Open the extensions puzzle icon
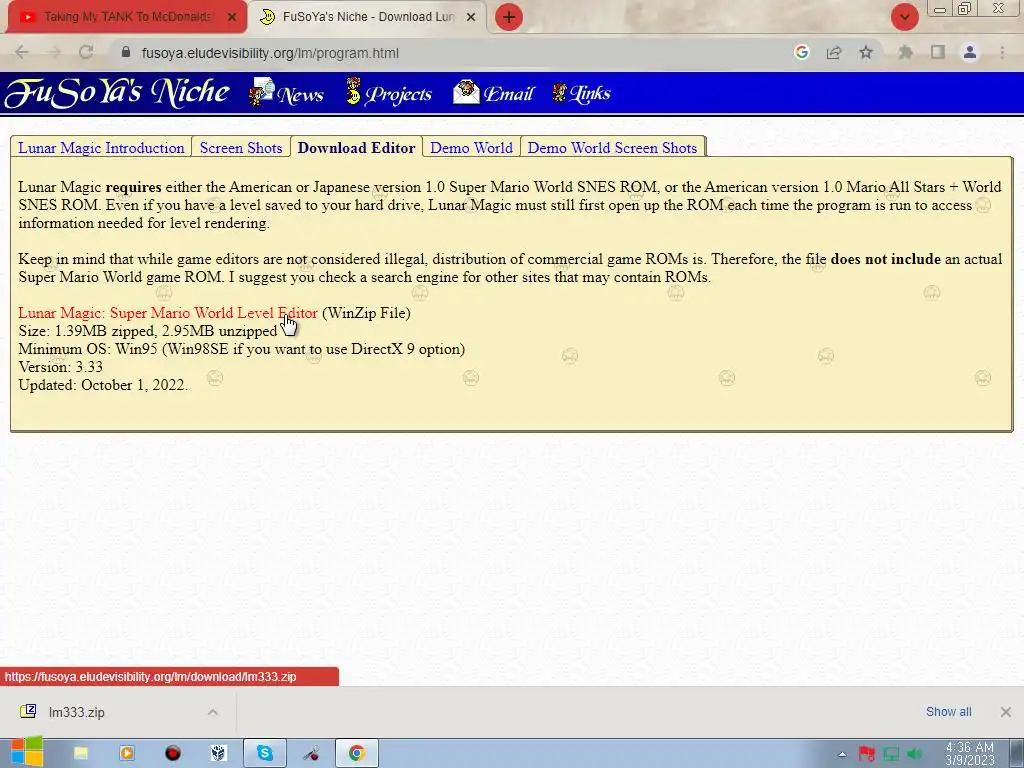Image resolution: width=1024 pixels, height=768 pixels. point(906,52)
